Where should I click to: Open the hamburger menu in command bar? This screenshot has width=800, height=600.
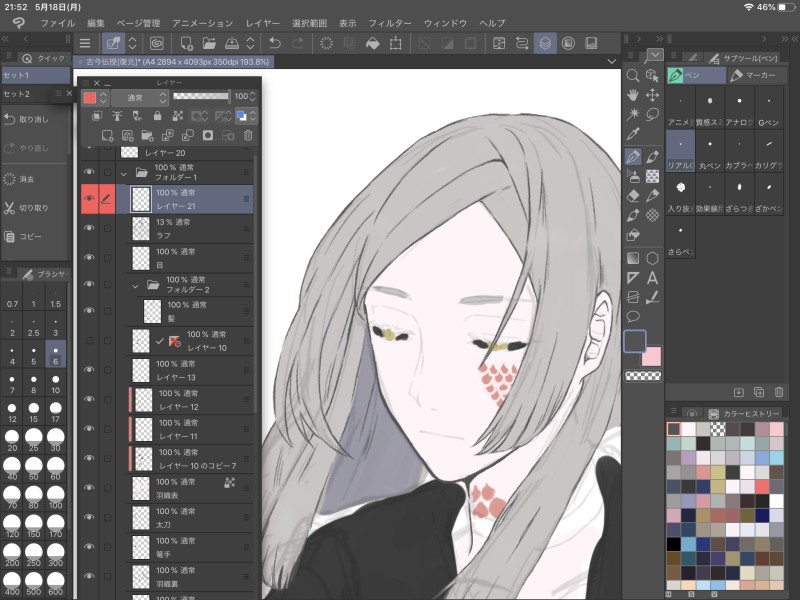point(85,43)
